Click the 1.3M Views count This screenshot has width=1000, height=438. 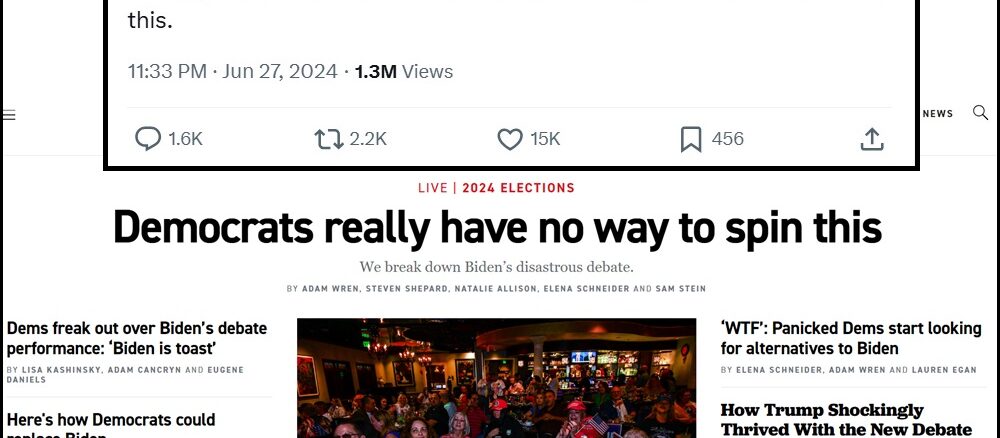[404, 71]
